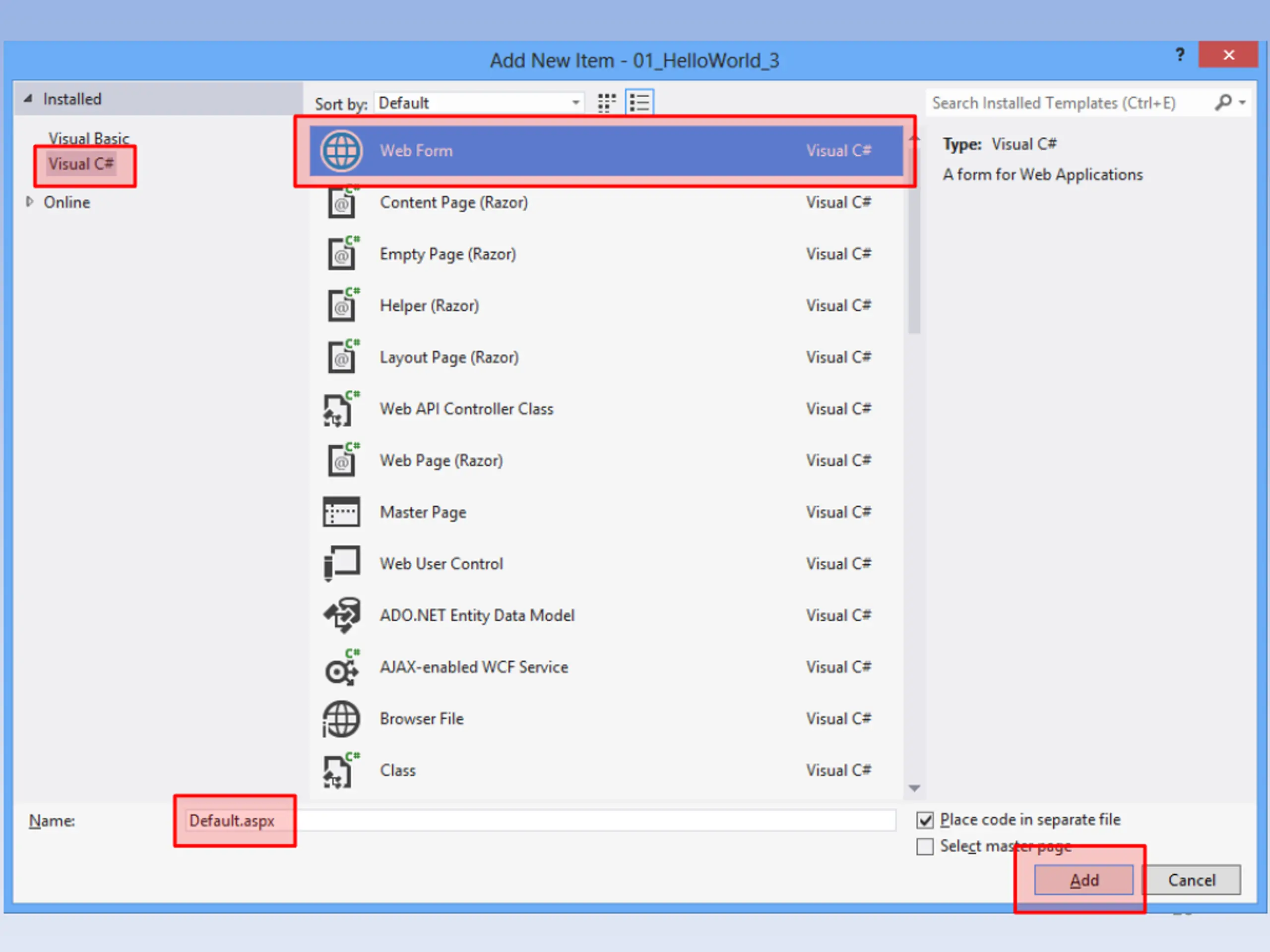Click the Web User Control icon
This screenshot has width=1270, height=952.
tap(342, 563)
